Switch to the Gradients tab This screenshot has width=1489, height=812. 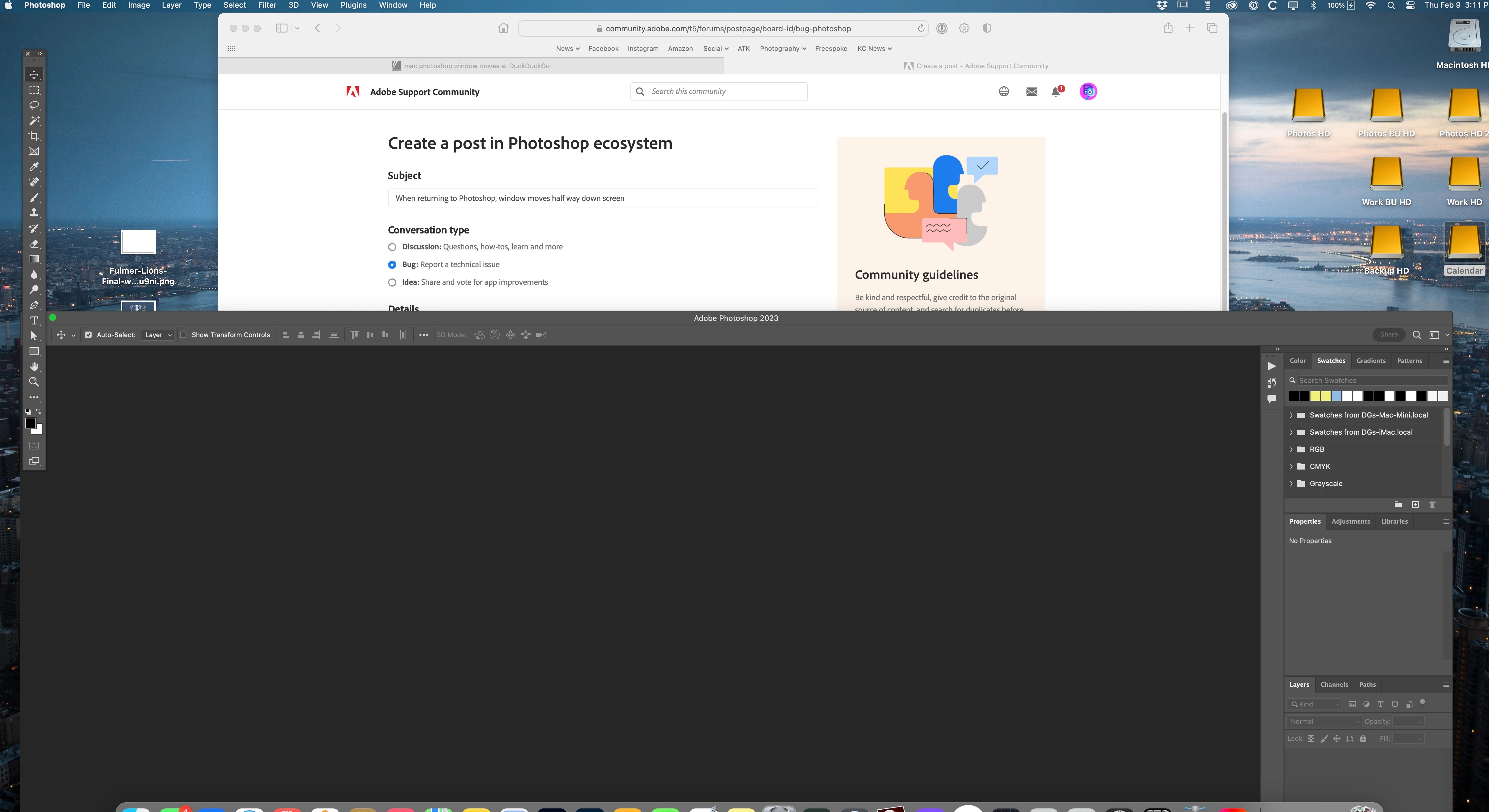coord(1370,360)
